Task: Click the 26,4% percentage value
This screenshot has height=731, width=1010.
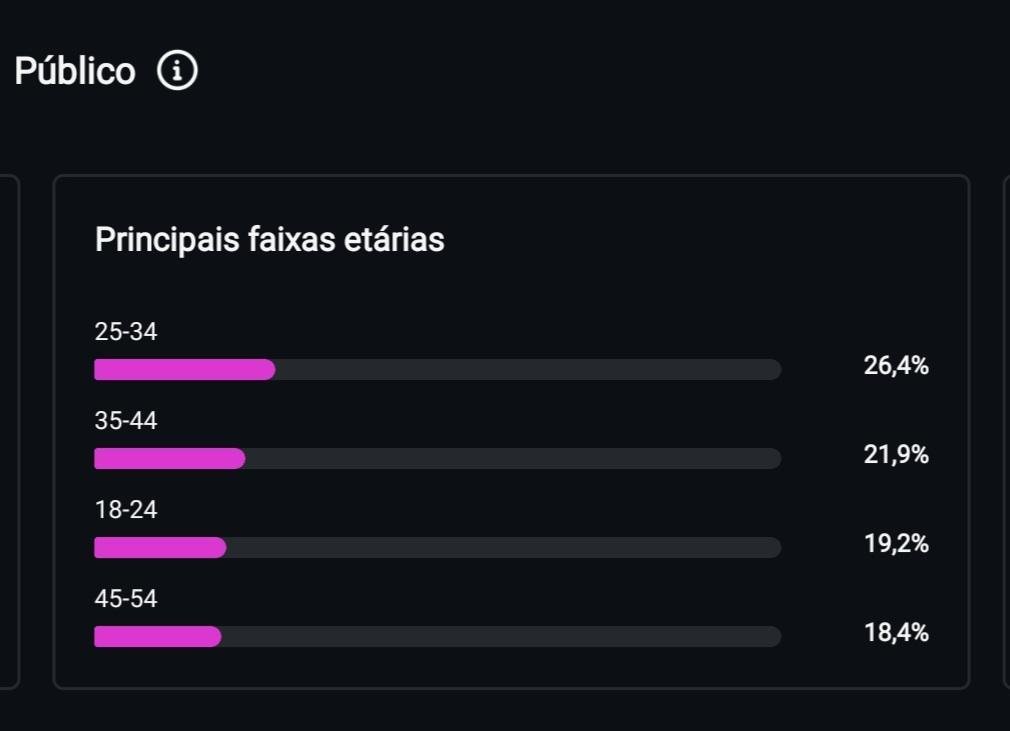Action: coord(896,366)
